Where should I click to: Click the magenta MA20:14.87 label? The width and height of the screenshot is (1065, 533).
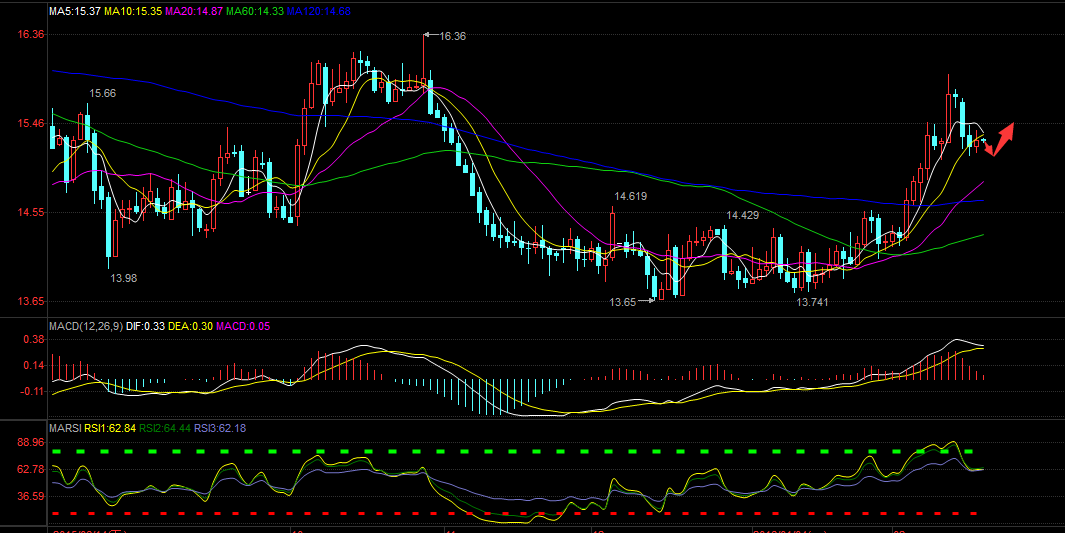coord(192,11)
